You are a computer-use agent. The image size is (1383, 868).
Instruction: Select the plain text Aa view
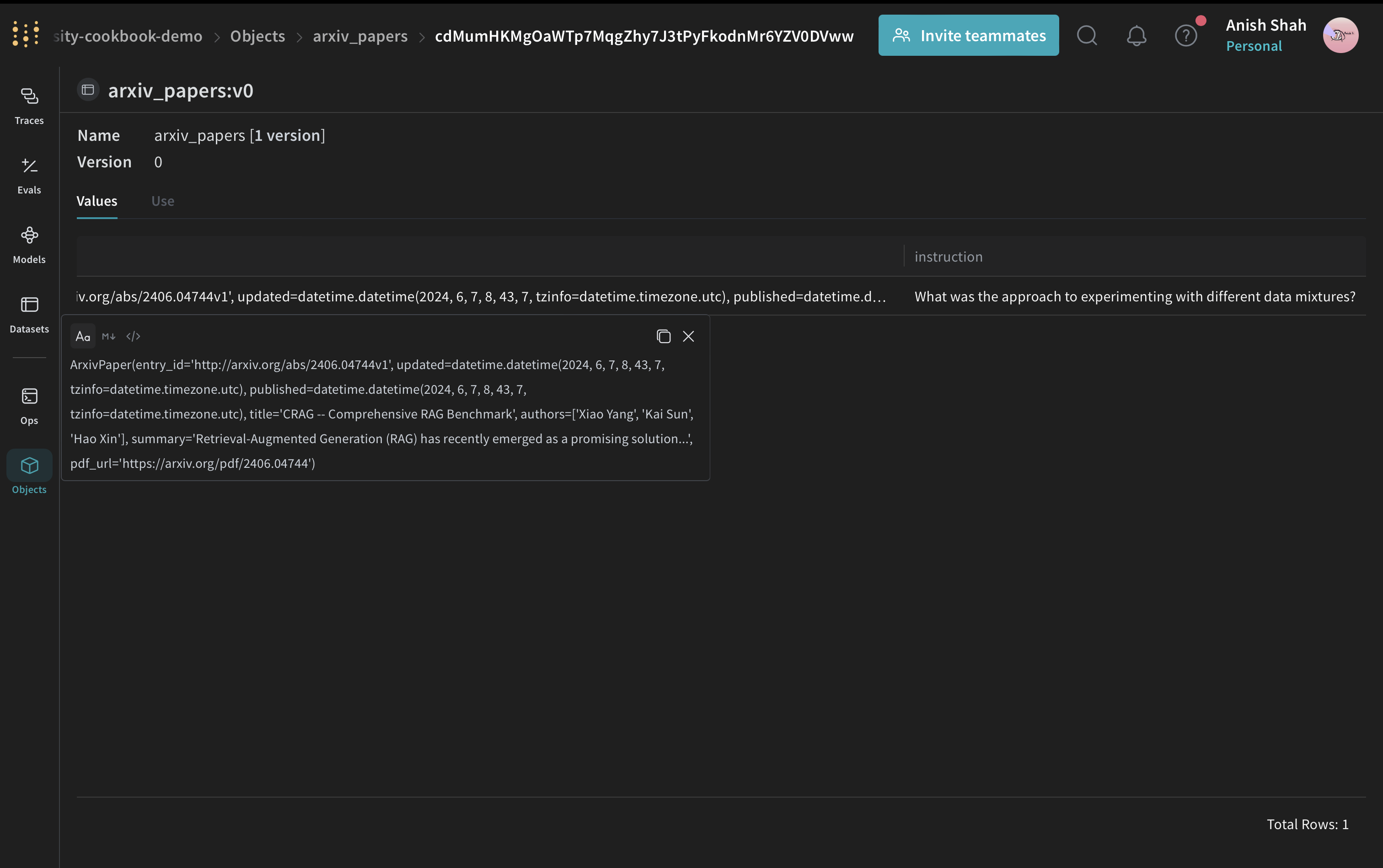coord(83,336)
